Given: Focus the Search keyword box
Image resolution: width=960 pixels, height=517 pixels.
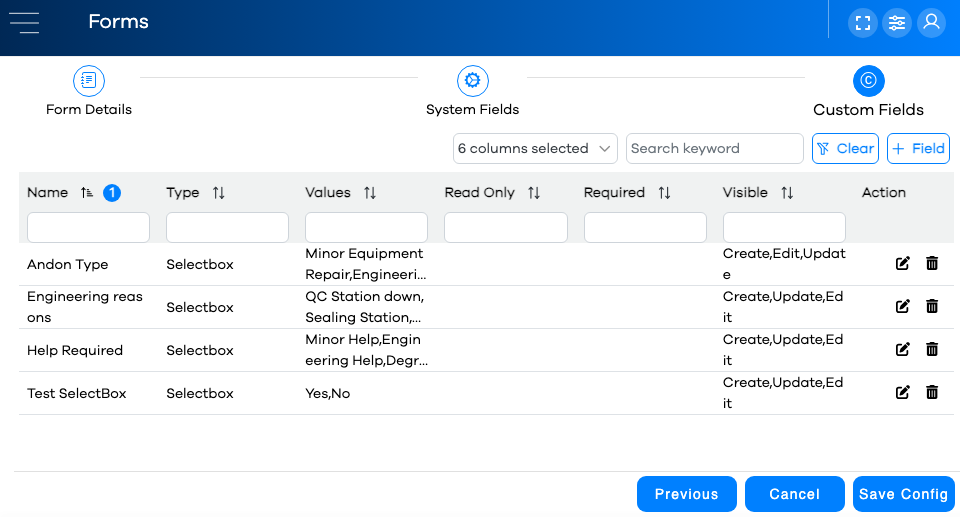Looking at the screenshot, I should click(x=714, y=148).
